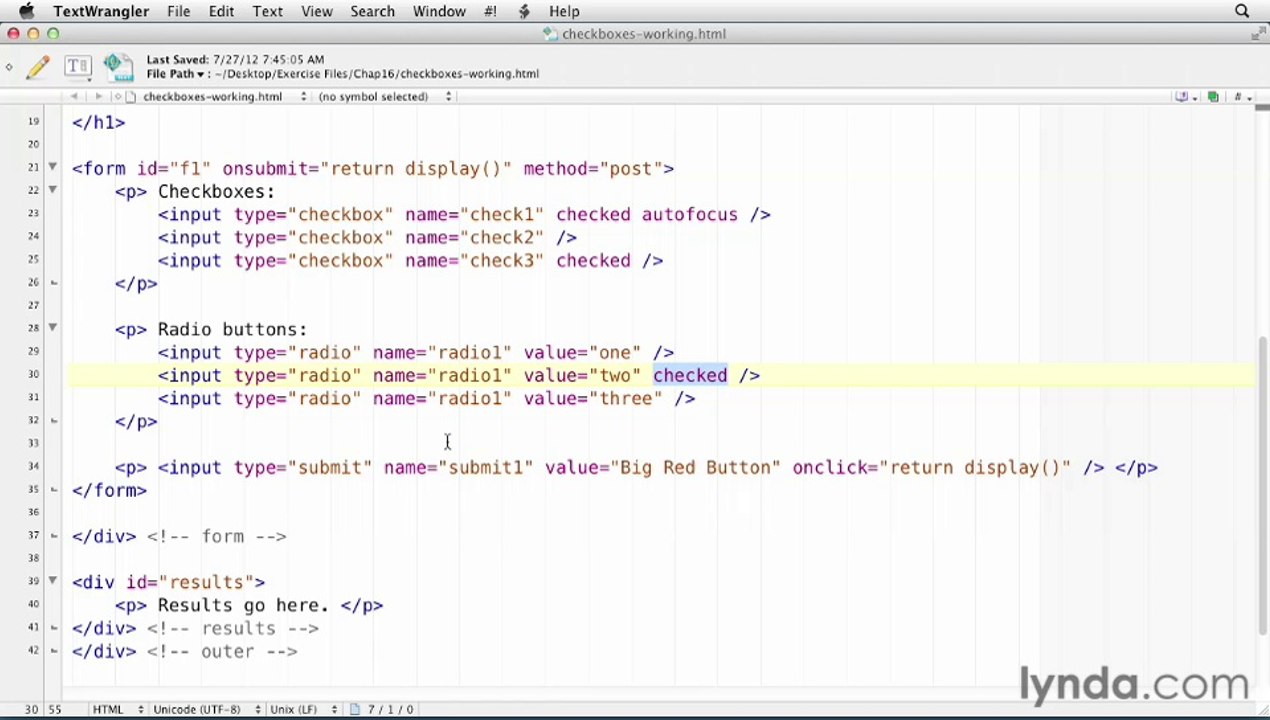Collapse the Radio buttons fold at line 28

(53, 329)
